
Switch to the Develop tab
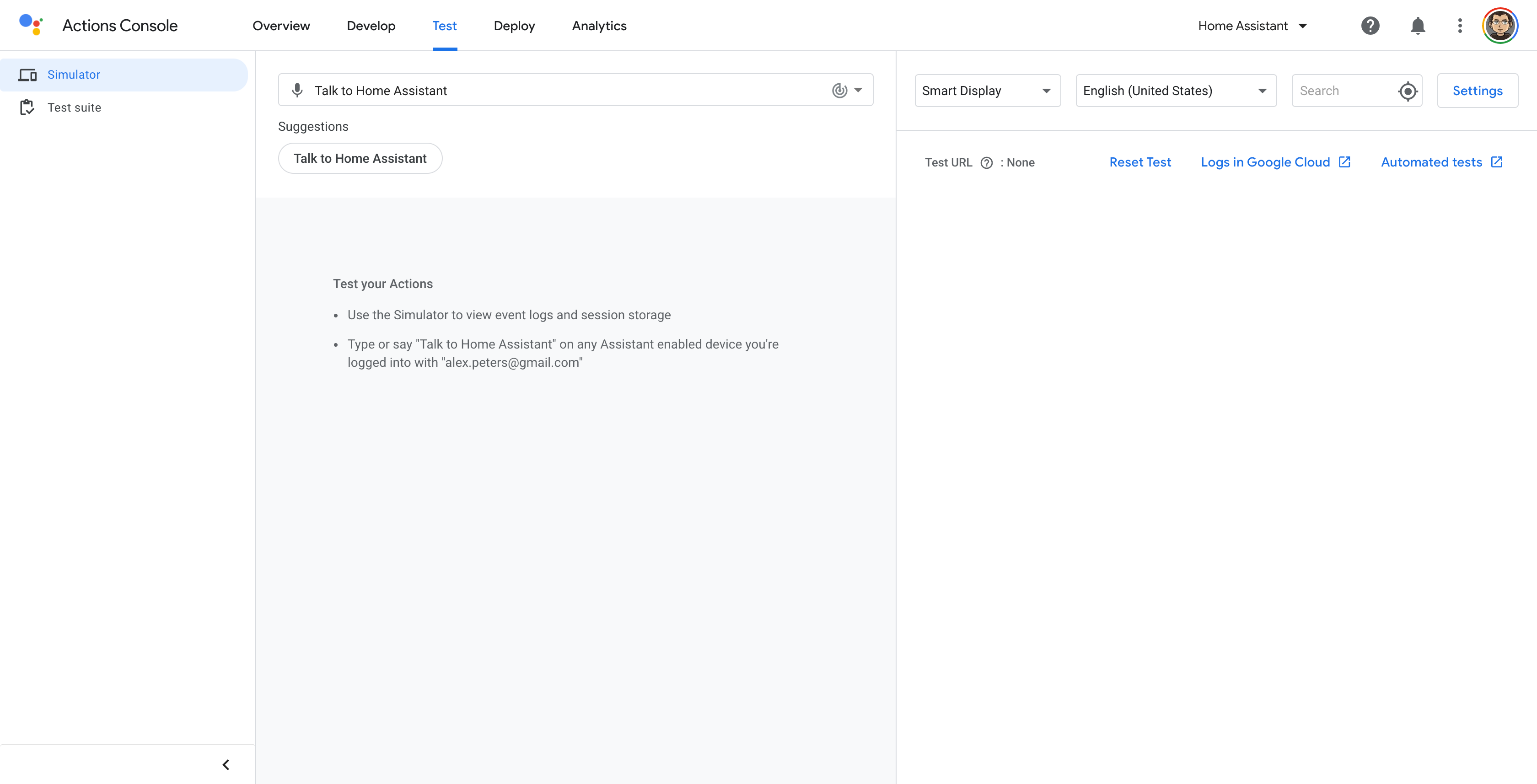point(371,26)
